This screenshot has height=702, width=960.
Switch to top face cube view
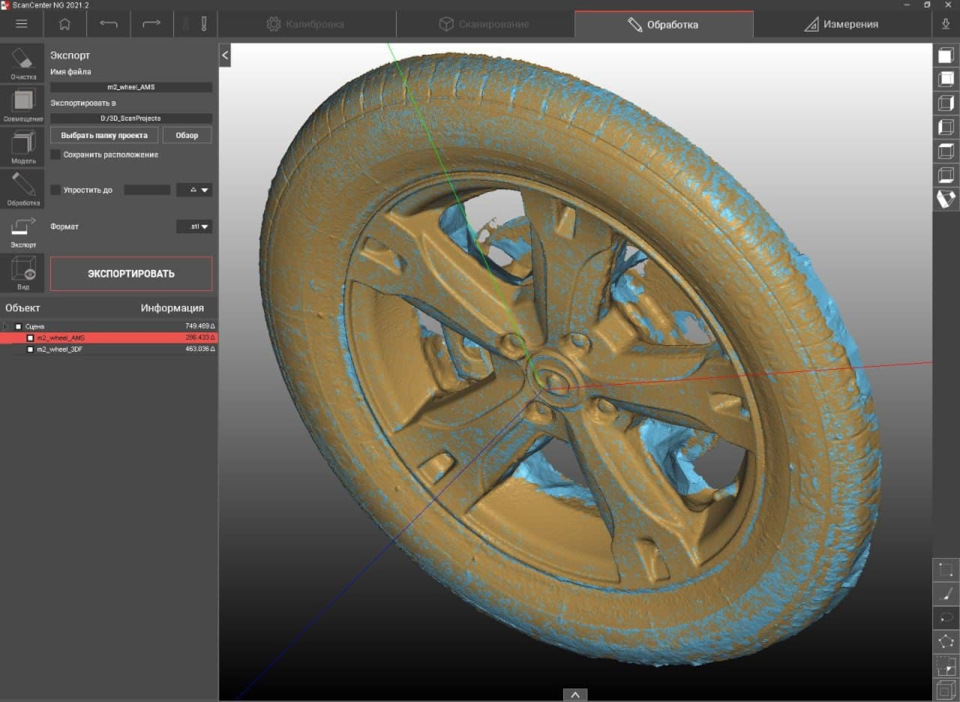946,151
